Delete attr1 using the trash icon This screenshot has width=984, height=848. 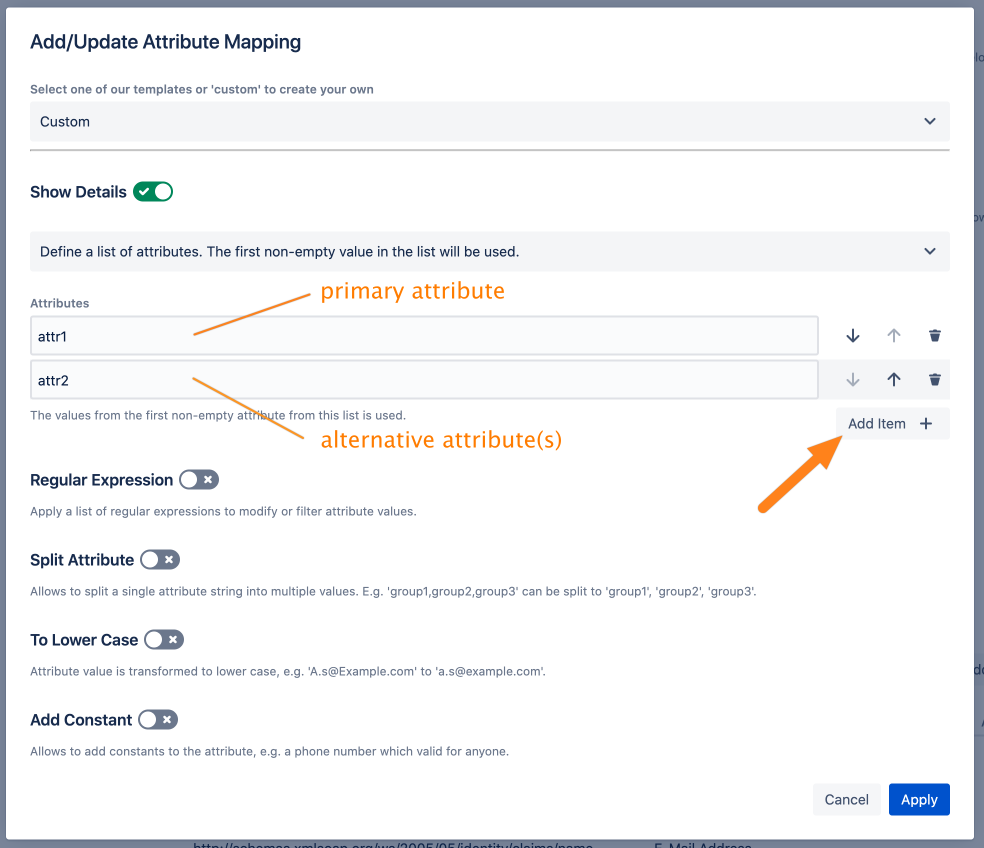coord(935,336)
